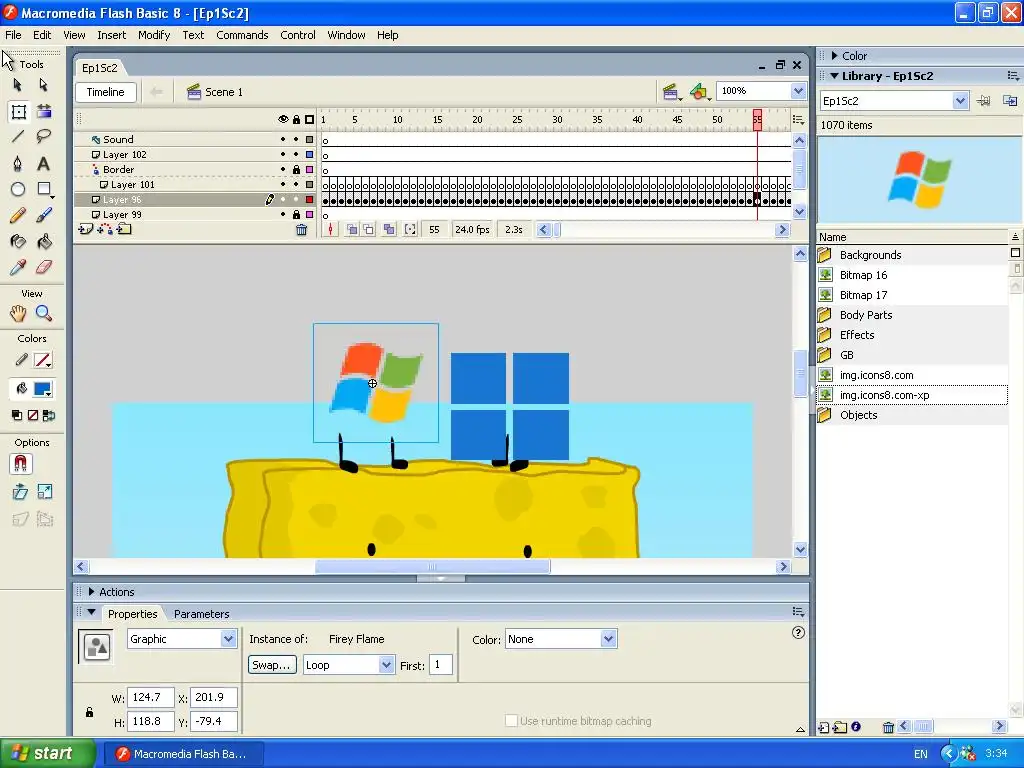Select the Pen tool
Image resolution: width=1024 pixels, height=768 pixels.
pyautogui.click(x=18, y=163)
